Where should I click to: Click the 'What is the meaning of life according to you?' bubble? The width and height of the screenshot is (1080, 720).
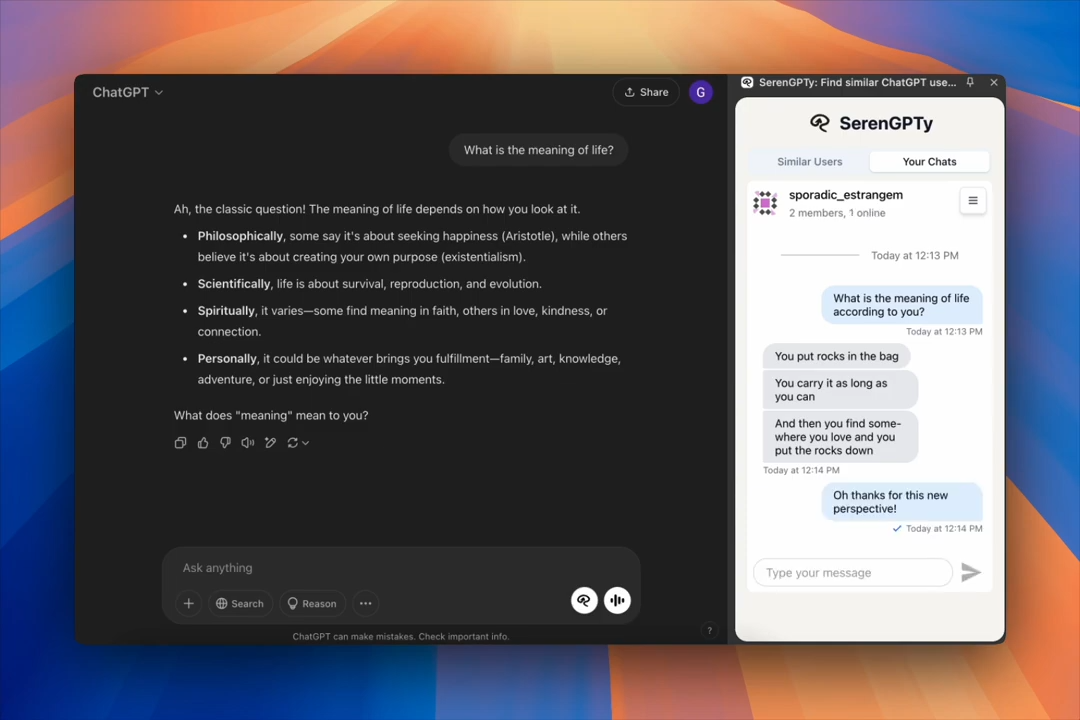[x=902, y=305]
